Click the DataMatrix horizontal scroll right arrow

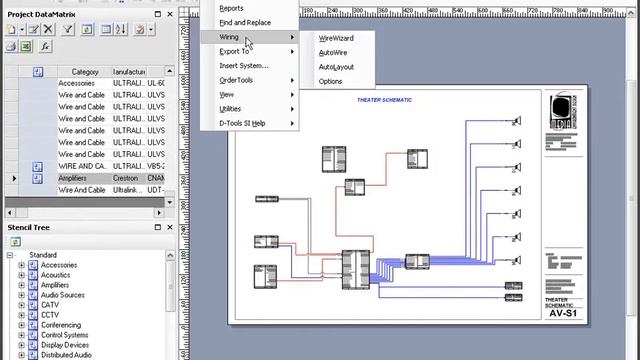pos(159,213)
